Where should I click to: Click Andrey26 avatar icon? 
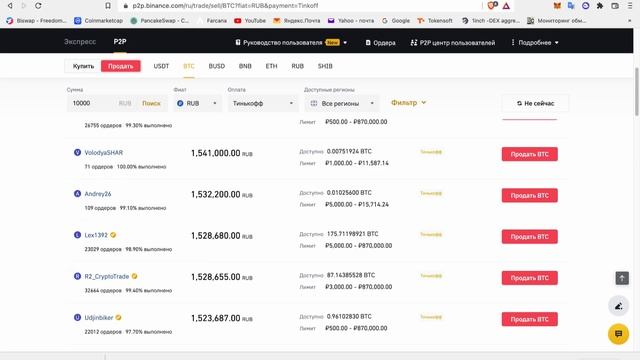click(x=77, y=193)
